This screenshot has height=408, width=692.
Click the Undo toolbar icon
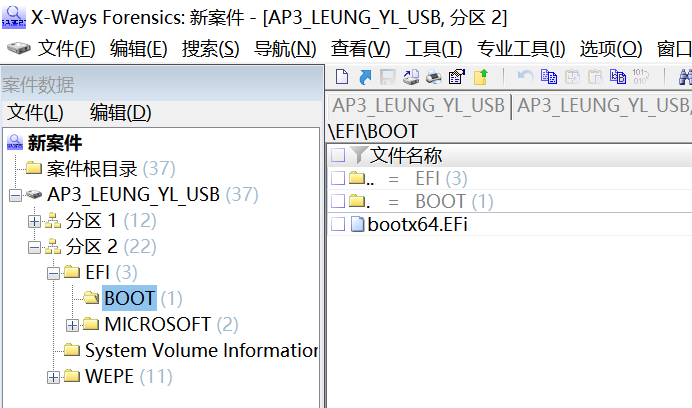[x=525, y=77]
